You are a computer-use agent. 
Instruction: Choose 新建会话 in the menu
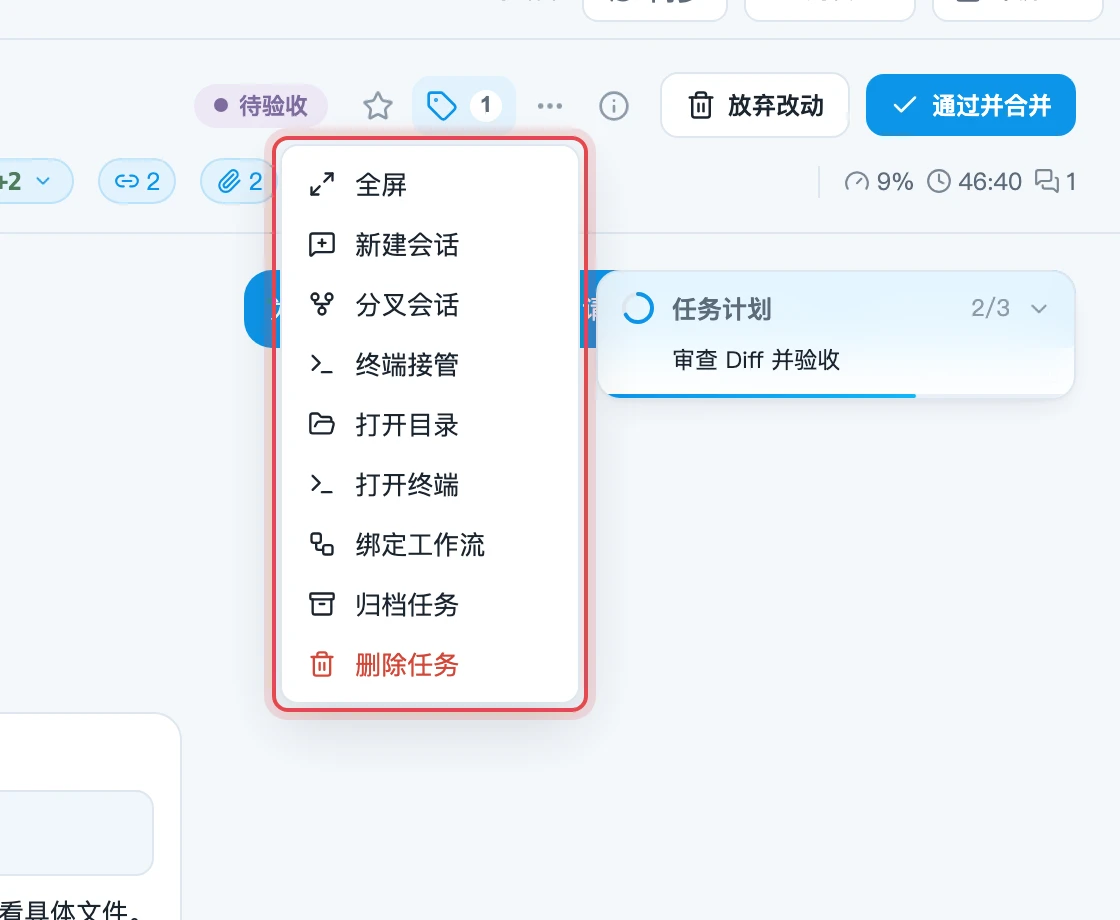coord(430,244)
